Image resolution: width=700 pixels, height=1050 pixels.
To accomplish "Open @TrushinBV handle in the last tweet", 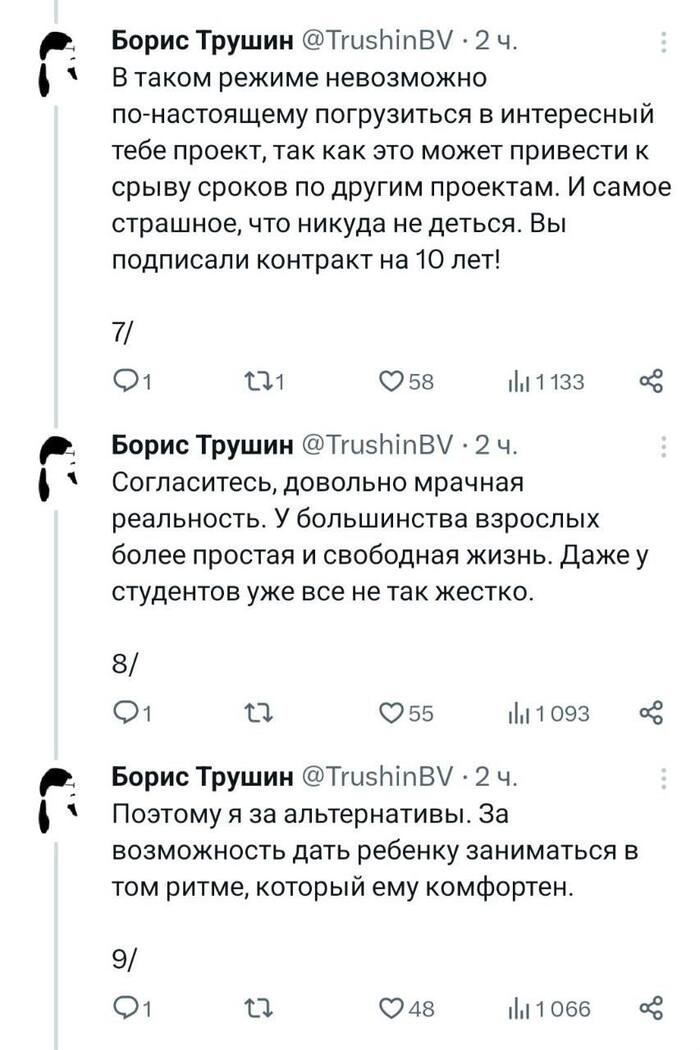I will 378,777.
